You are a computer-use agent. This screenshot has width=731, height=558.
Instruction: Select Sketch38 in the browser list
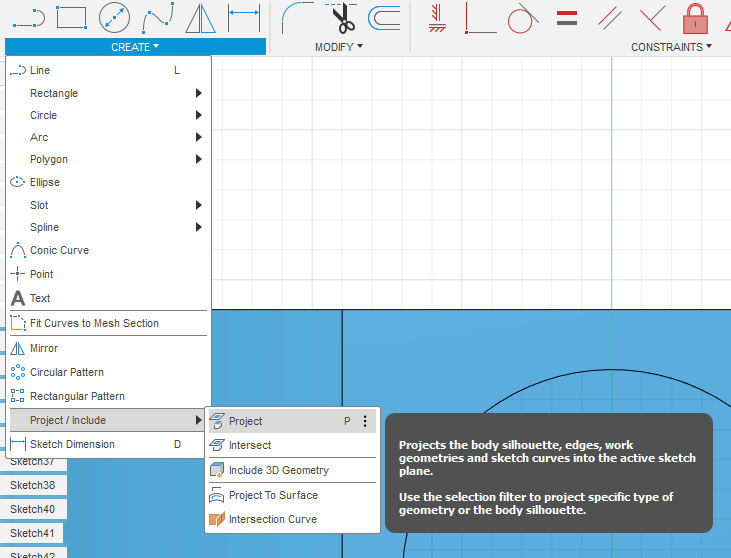coord(33,485)
